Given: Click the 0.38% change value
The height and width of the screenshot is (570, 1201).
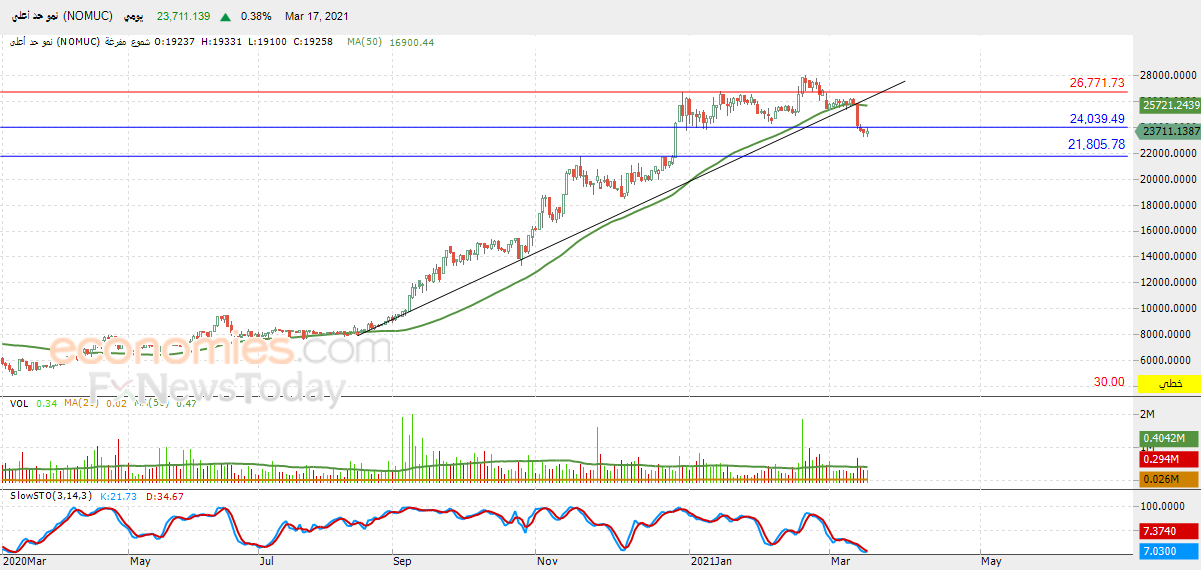Looking at the screenshot, I should pos(256,17).
